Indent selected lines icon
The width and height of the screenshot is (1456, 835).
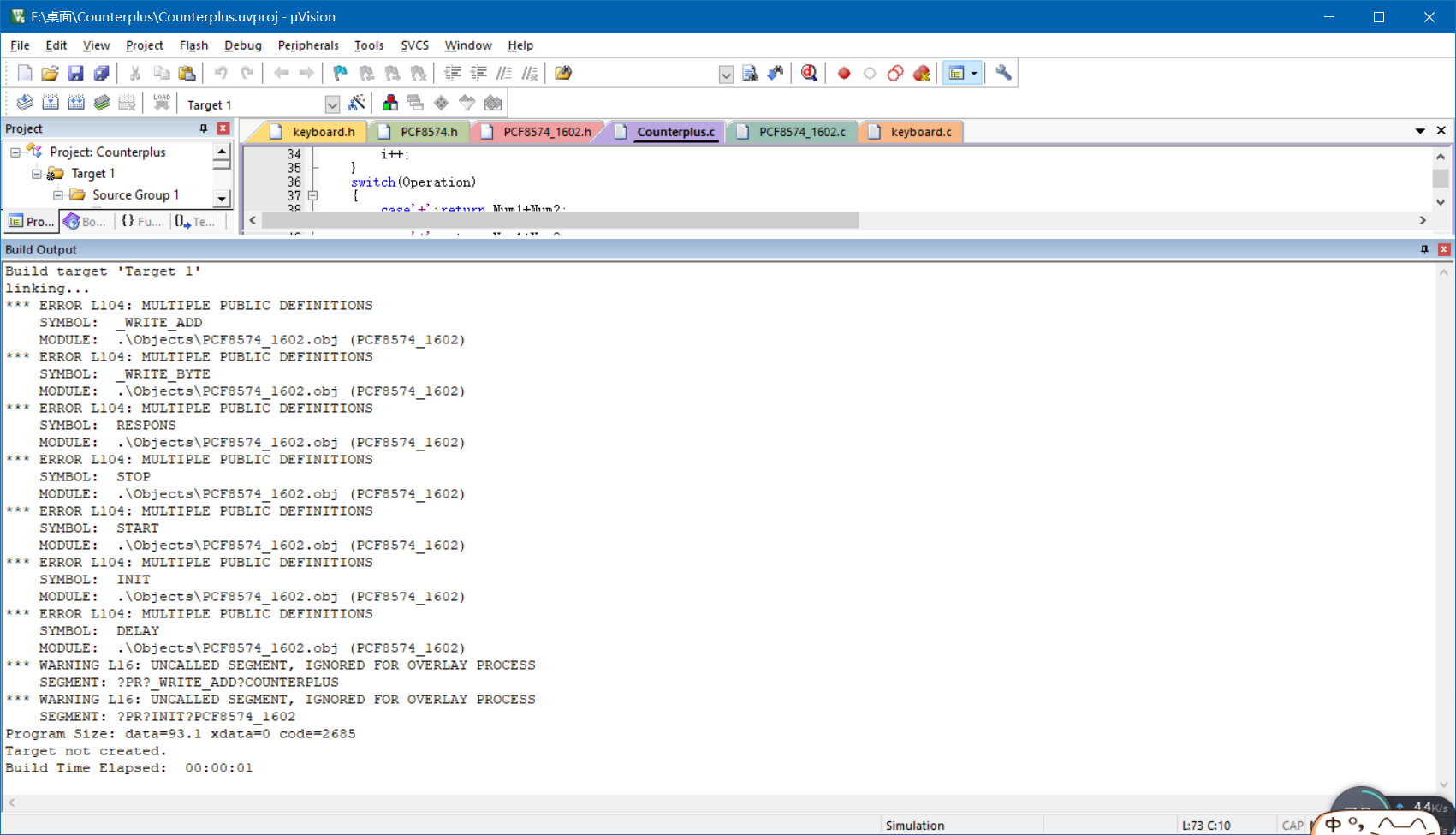pos(453,74)
